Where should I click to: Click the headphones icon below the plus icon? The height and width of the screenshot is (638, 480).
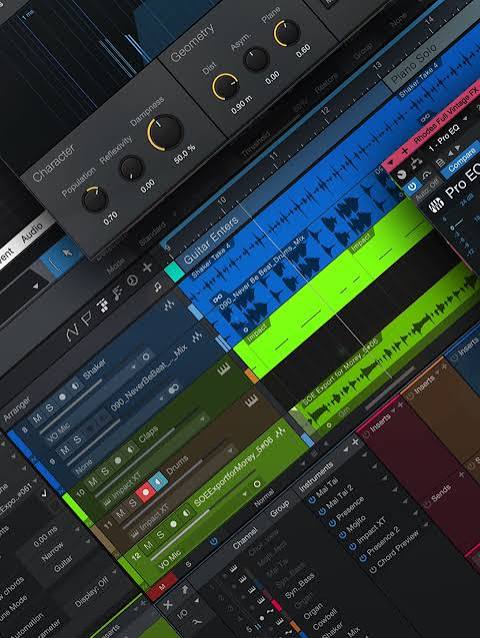[x=158, y=287]
